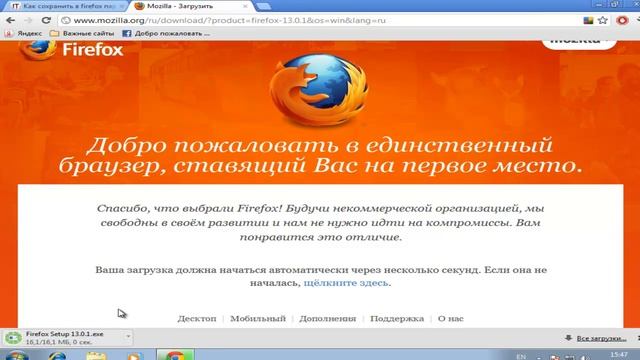Open the Мобильный footer link

click(x=258, y=319)
